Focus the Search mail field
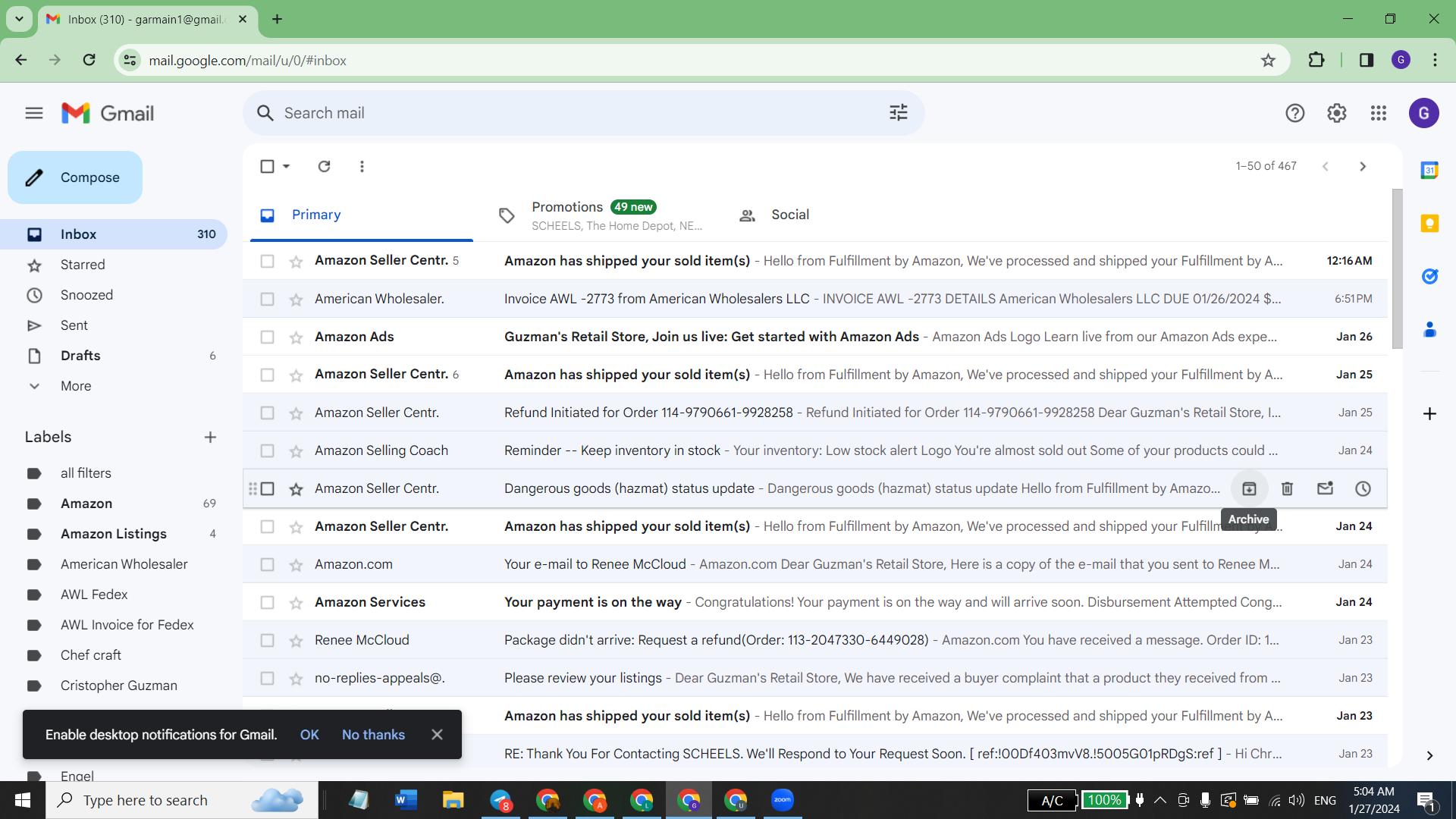 pyautogui.click(x=584, y=113)
